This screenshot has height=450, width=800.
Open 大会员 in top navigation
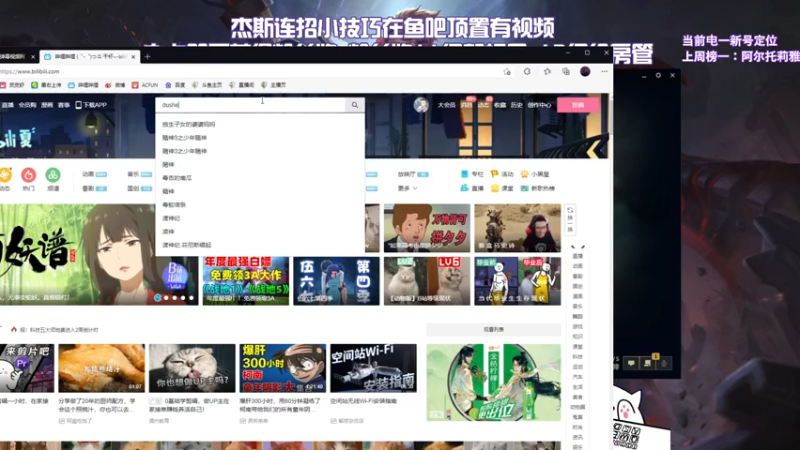[446, 105]
